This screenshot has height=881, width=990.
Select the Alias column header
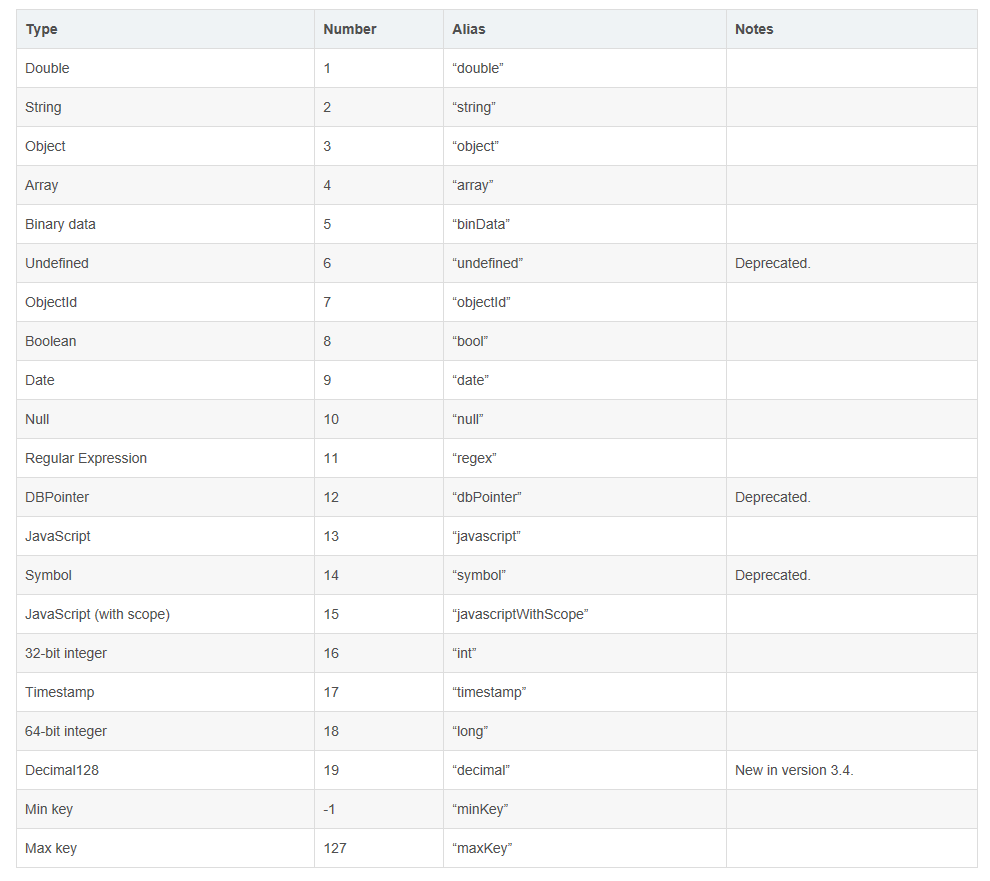click(x=468, y=29)
